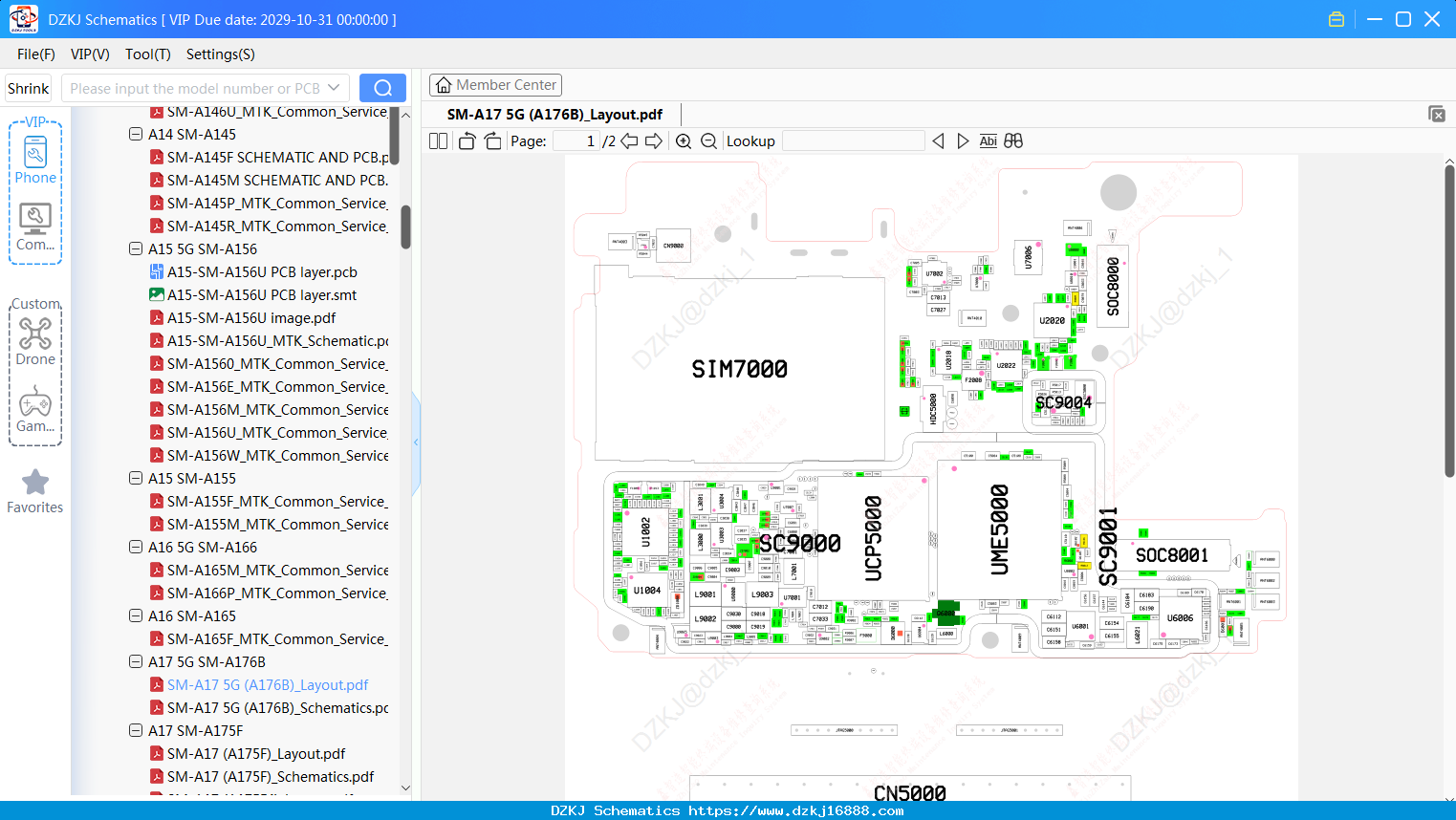Image resolution: width=1456 pixels, height=820 pixels.
Task: Open the Phone category in sidebar
Action: [35, 161]
